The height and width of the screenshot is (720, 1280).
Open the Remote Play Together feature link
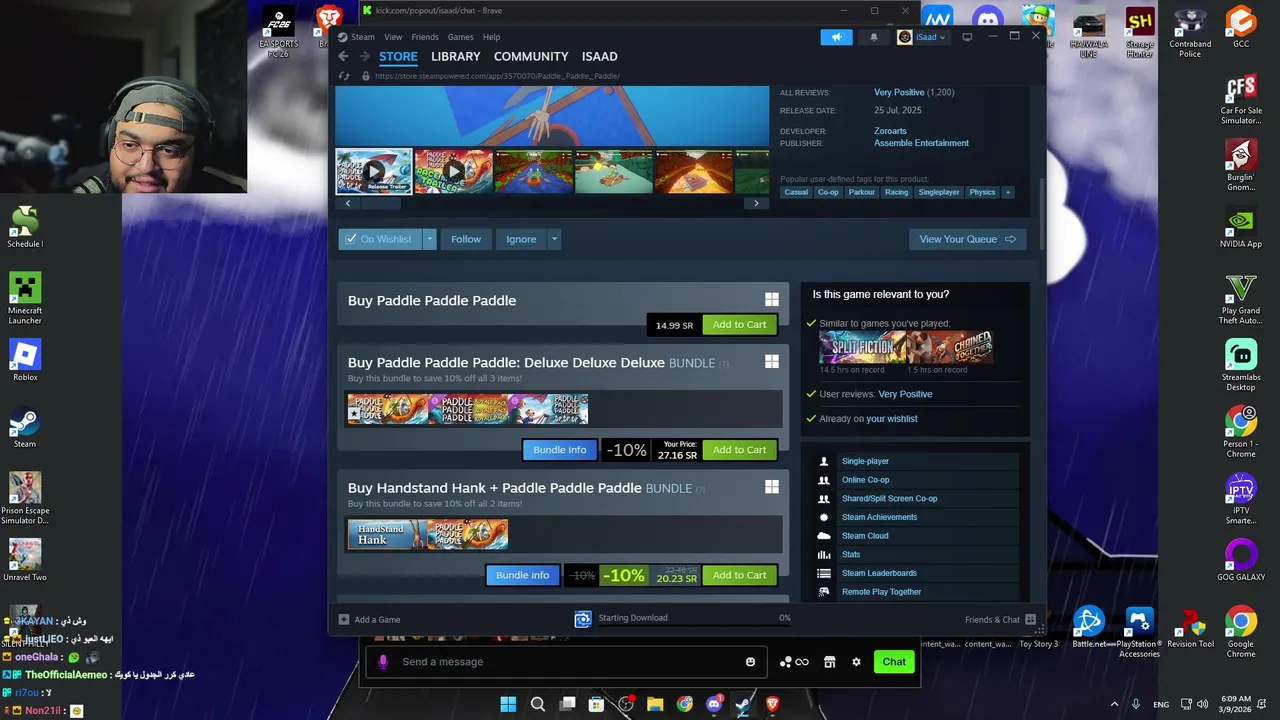click(x=881, y=592)
